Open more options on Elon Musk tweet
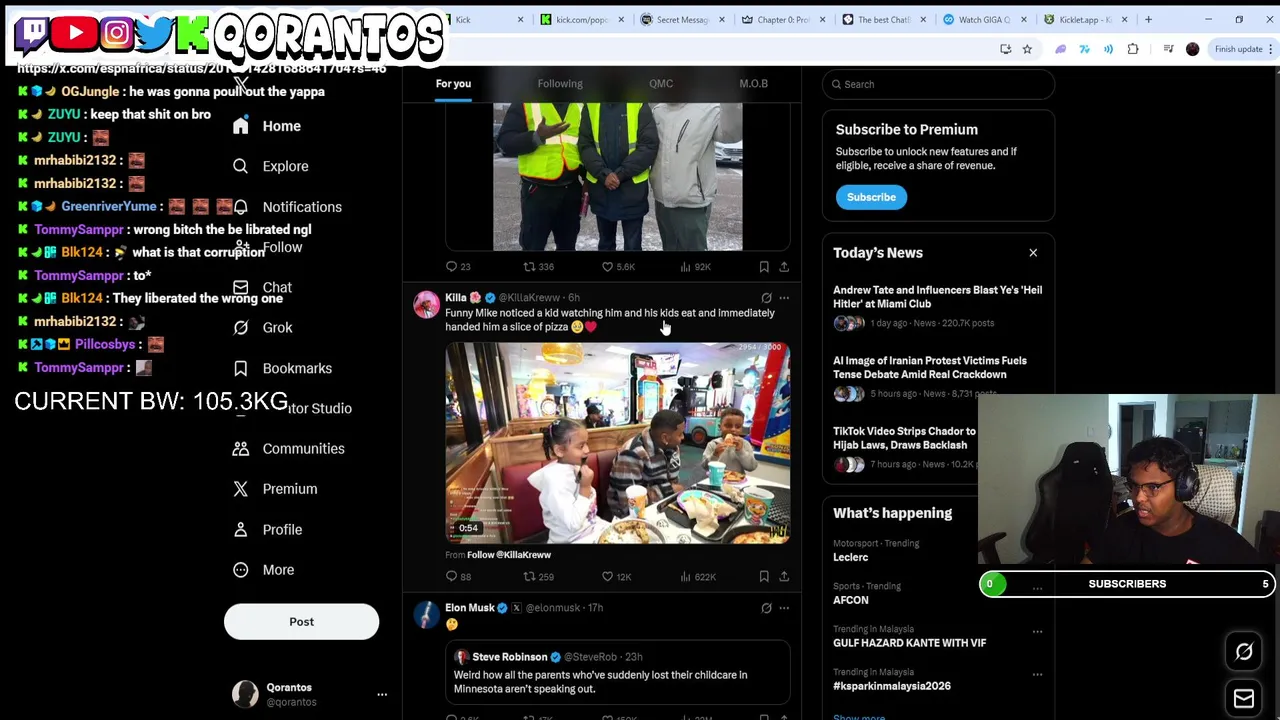The width and height of the screenshot is (1280, 720). [784, 608]
